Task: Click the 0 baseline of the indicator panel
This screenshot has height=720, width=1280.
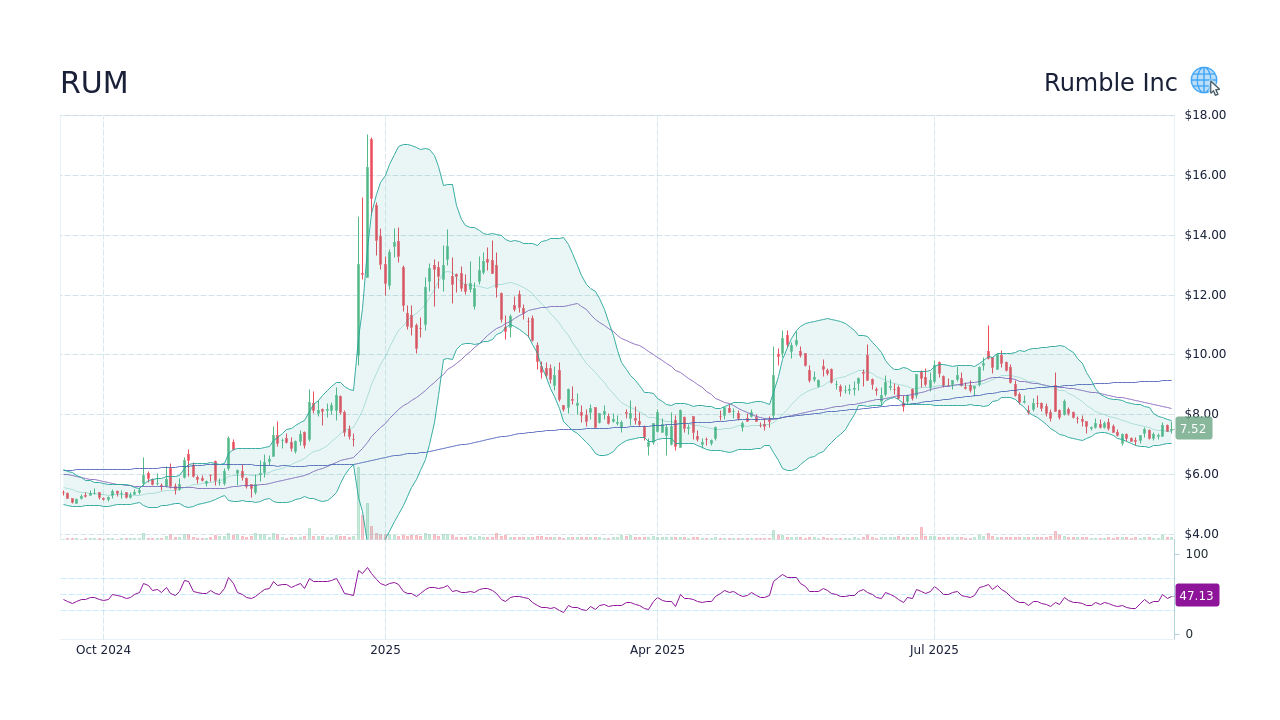Action: coord(1187,632)
